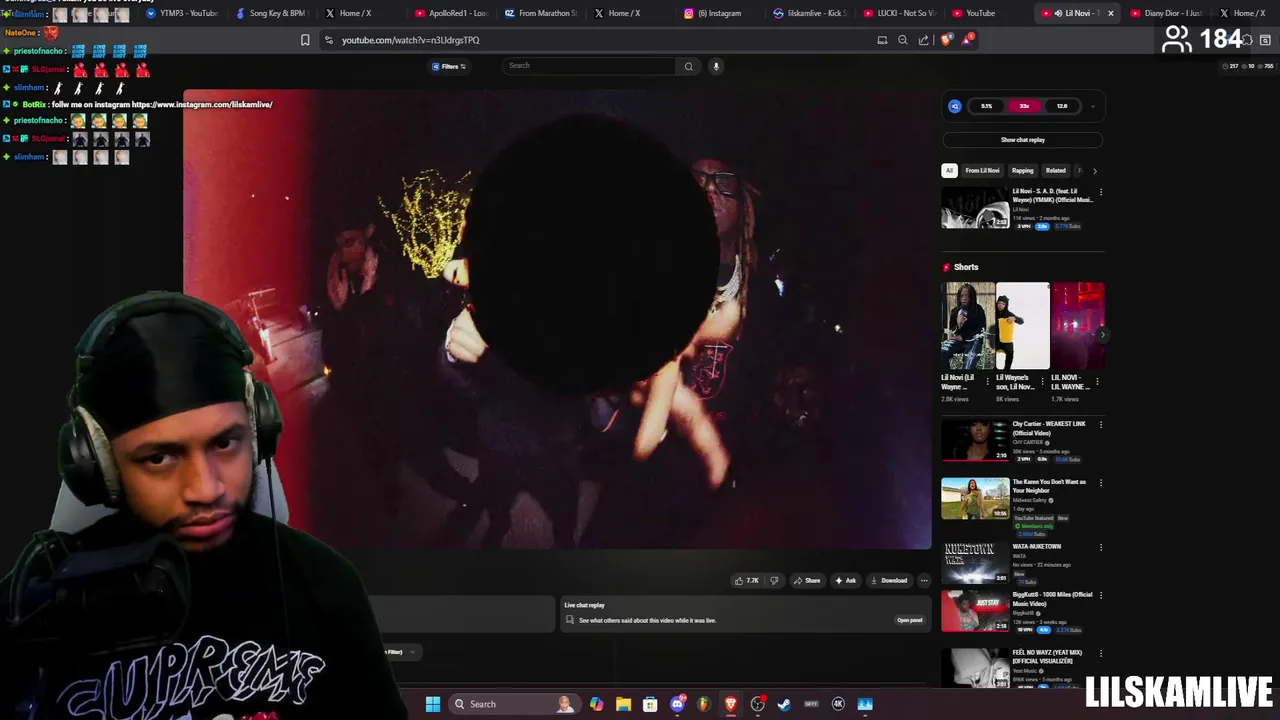Open FL Studio from the taskbar
The image size is (1280, 720).
[x=704, y=704]
